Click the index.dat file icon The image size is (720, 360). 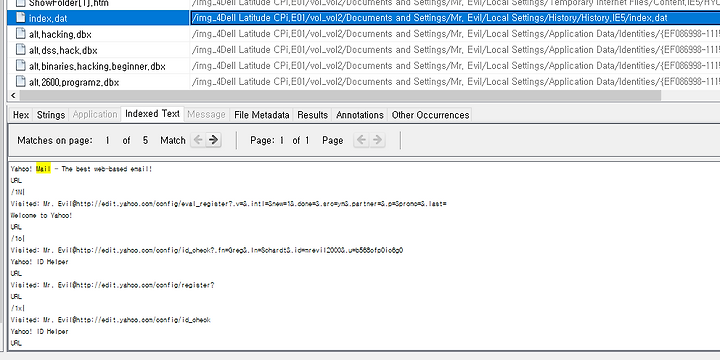point(20,18)
